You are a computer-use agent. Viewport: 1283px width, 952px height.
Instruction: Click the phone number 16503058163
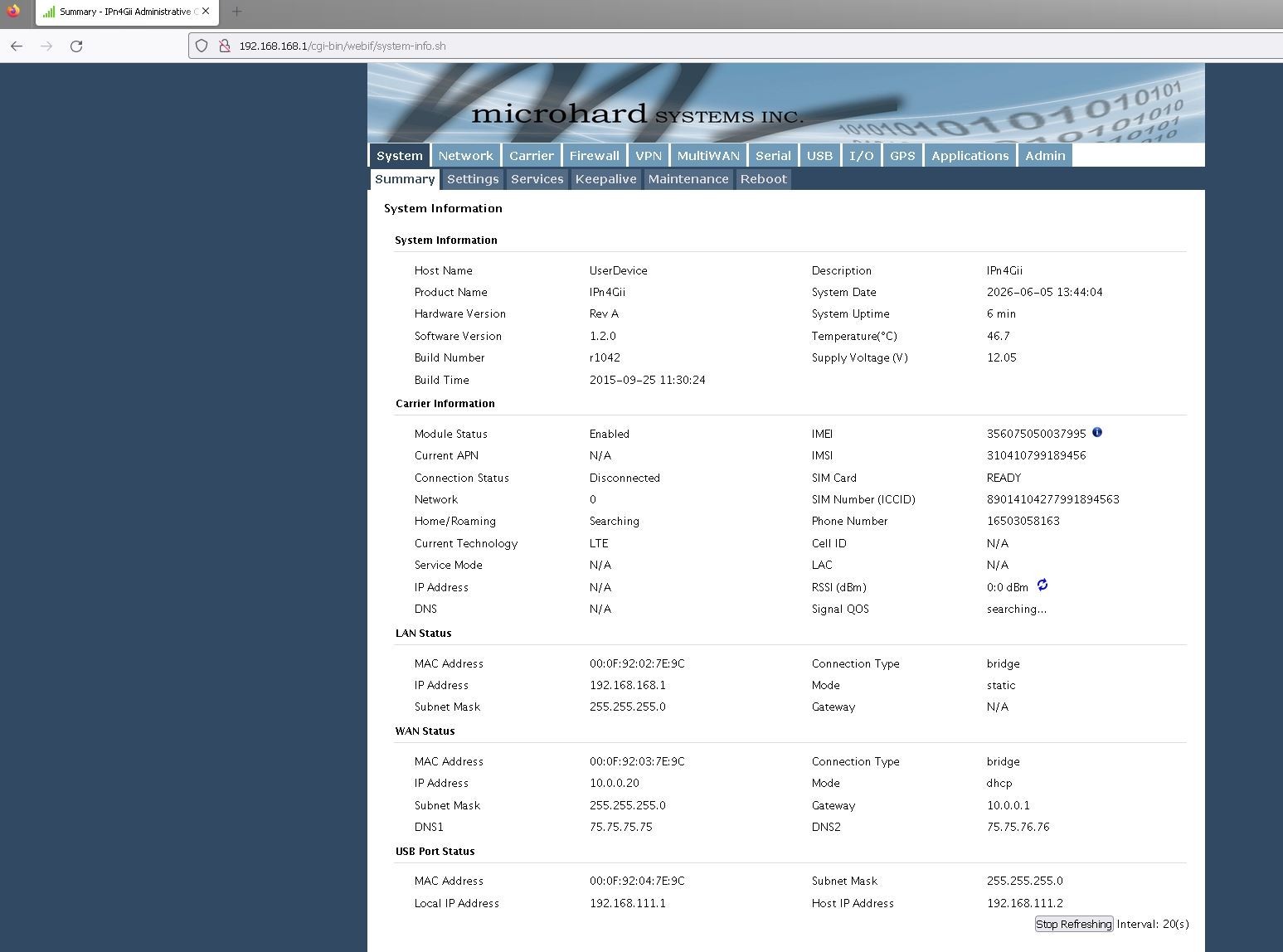pyautogui.click(x=1023, y=521)
